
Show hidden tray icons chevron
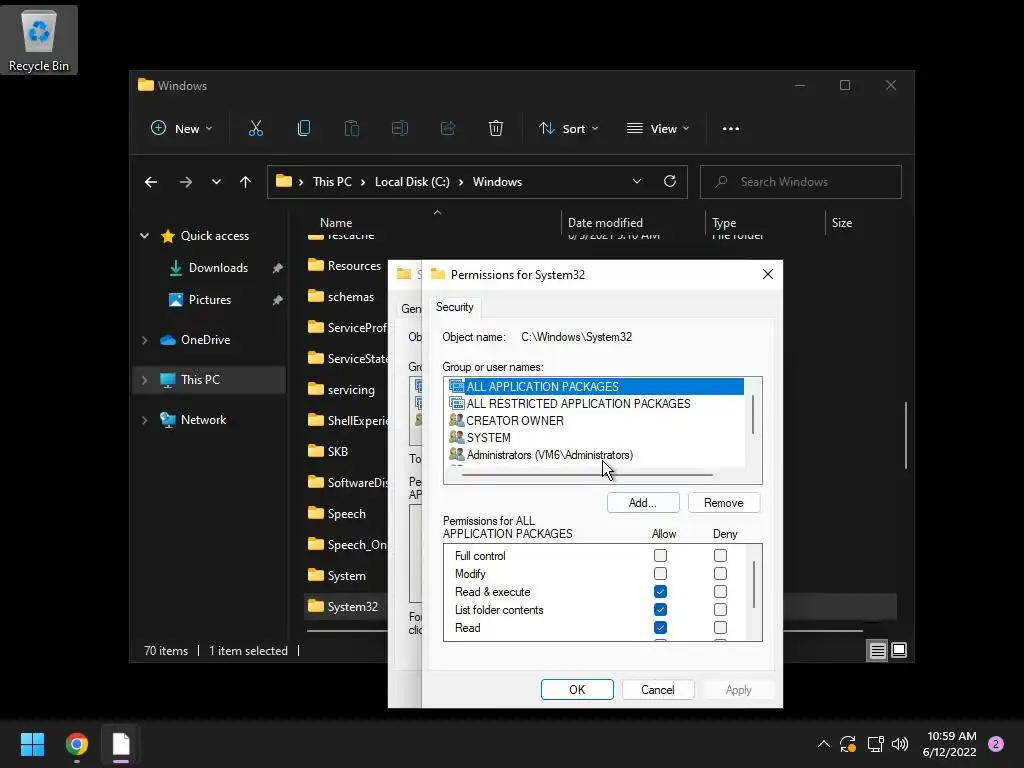coord(824,744)
